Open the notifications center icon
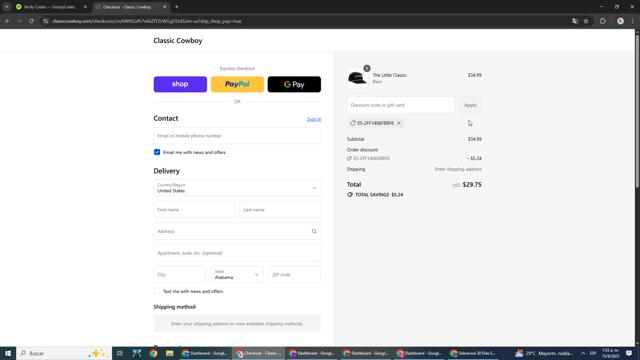Viewport: 640px width, 360px height. click(x=629, y=353)
